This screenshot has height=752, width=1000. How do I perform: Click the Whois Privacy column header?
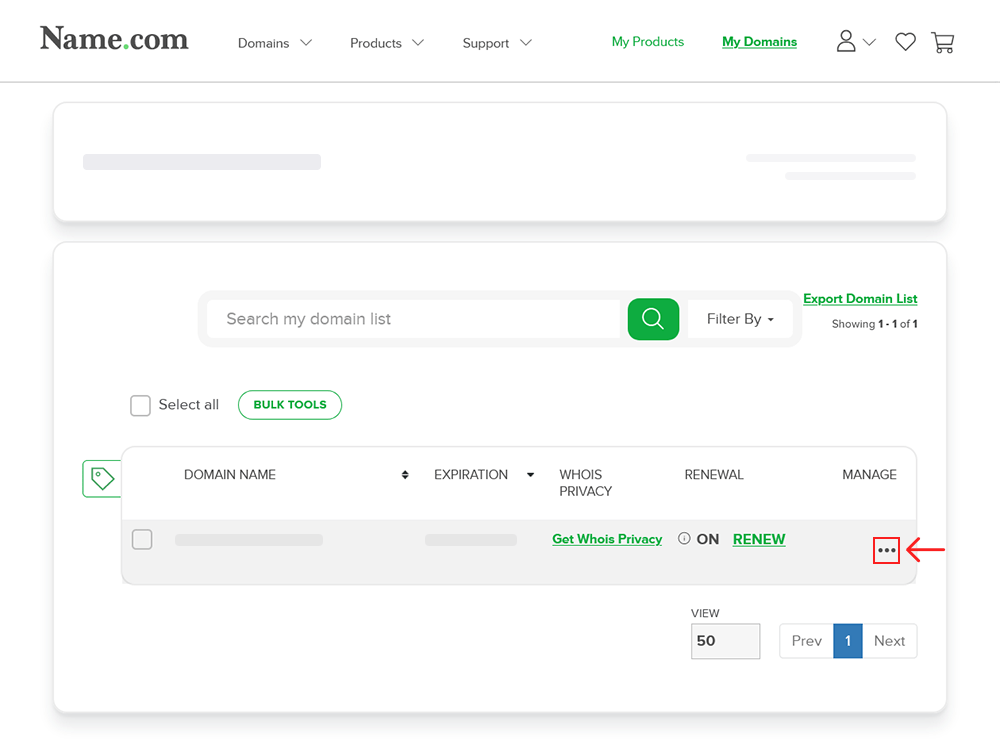pyautogui.click(x=585, y=483)
